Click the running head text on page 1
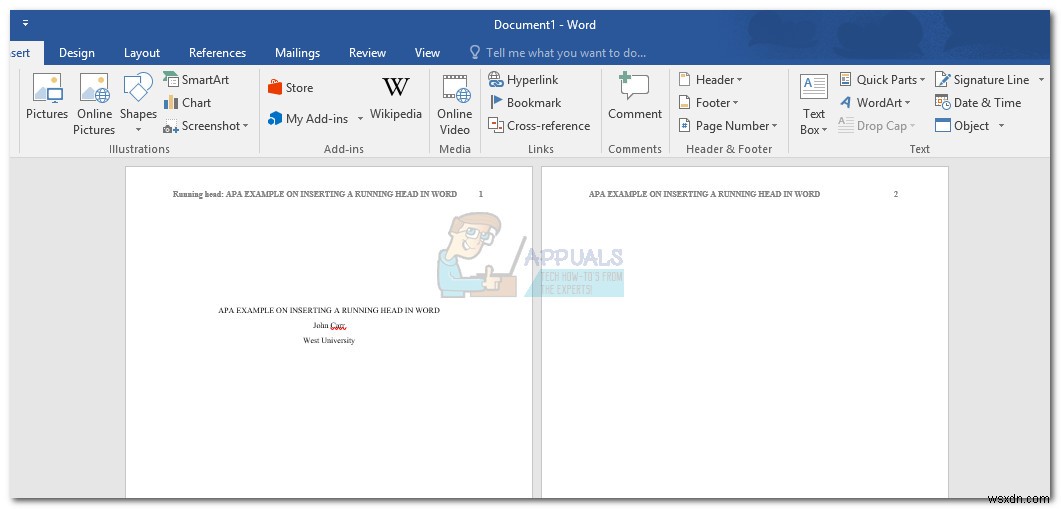This screenshot has width=1061, height=509. [x=315, y=194]
